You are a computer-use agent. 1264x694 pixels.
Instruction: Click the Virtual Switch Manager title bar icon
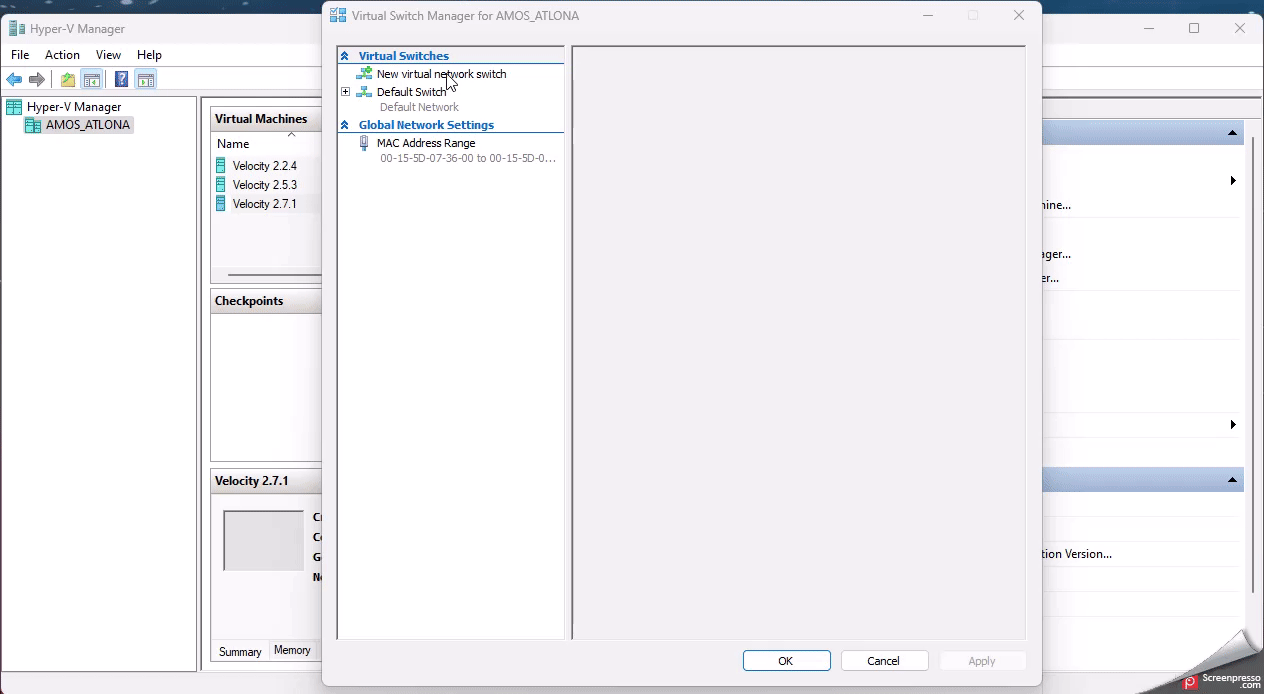click(338, 15)
